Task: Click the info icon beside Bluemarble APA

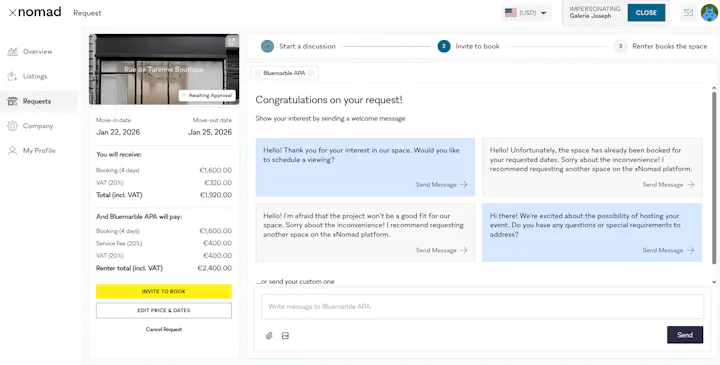Action: (x=311, y=73)
